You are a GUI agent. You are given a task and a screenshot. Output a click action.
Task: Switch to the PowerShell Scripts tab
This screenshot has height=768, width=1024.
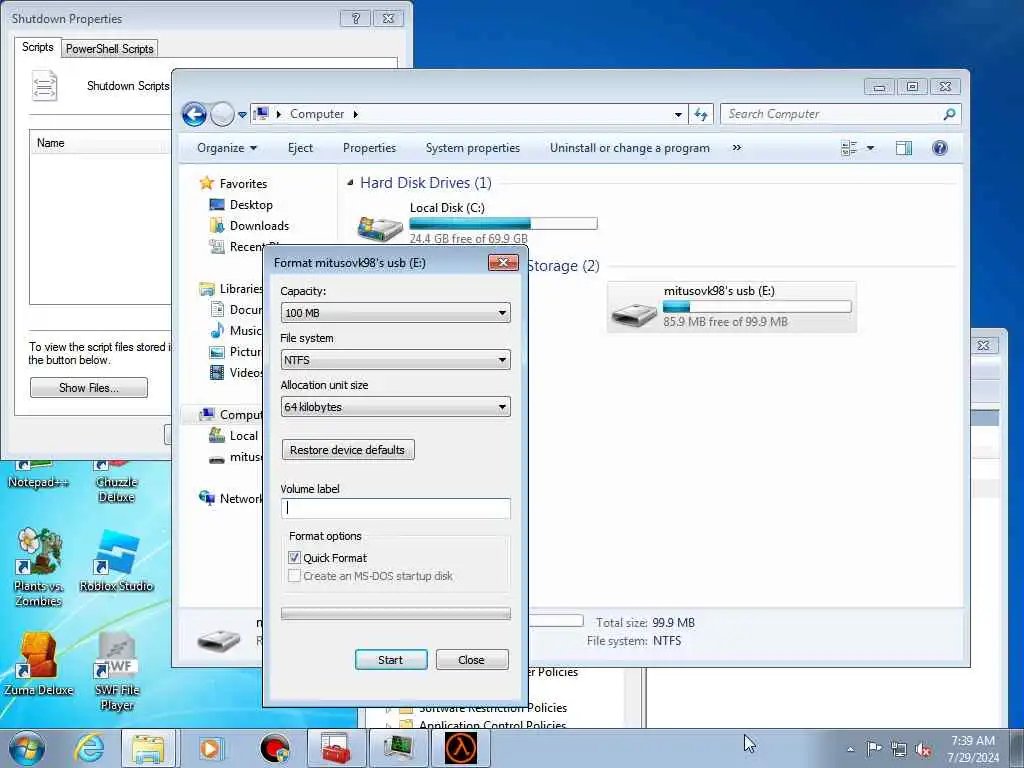pos(110,49)
